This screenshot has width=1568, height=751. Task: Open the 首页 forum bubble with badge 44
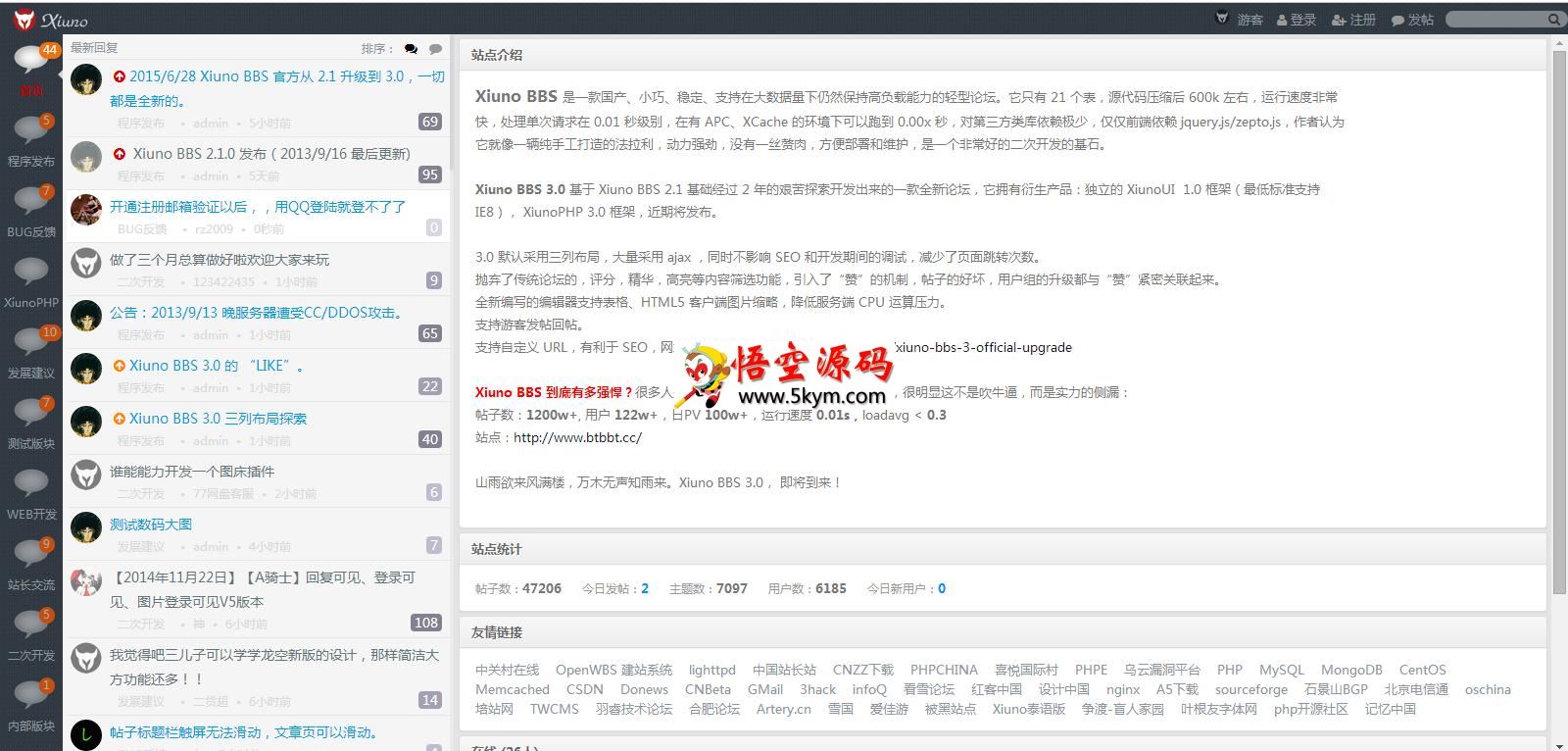31,61
